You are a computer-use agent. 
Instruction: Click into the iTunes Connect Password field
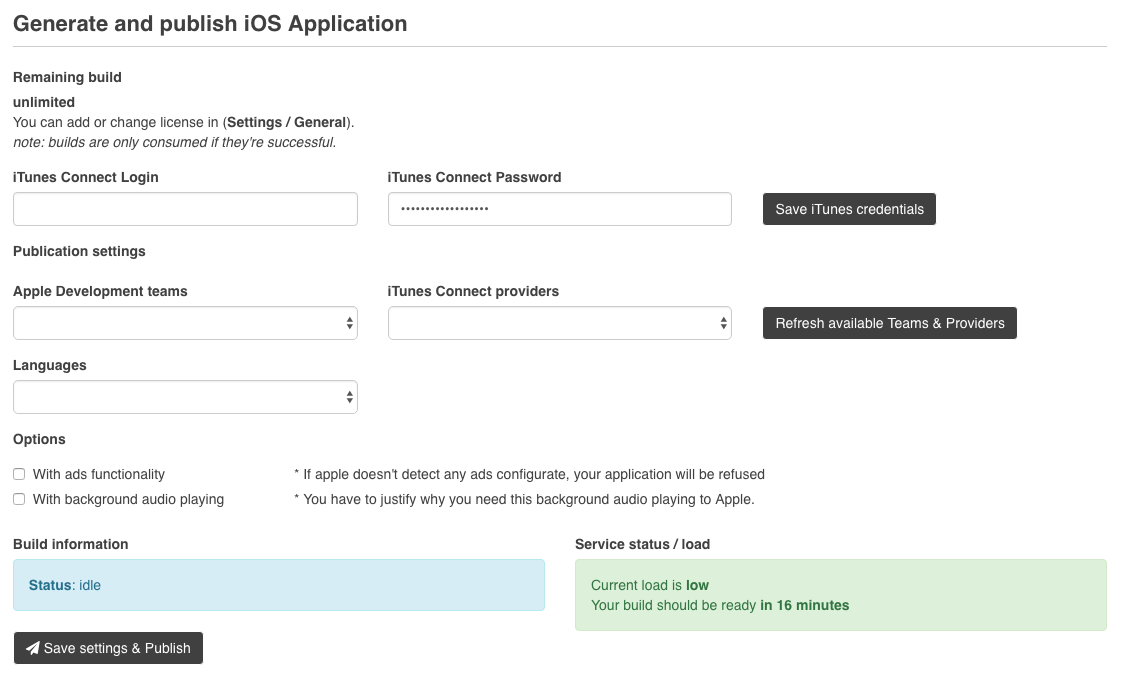point(559,209)
